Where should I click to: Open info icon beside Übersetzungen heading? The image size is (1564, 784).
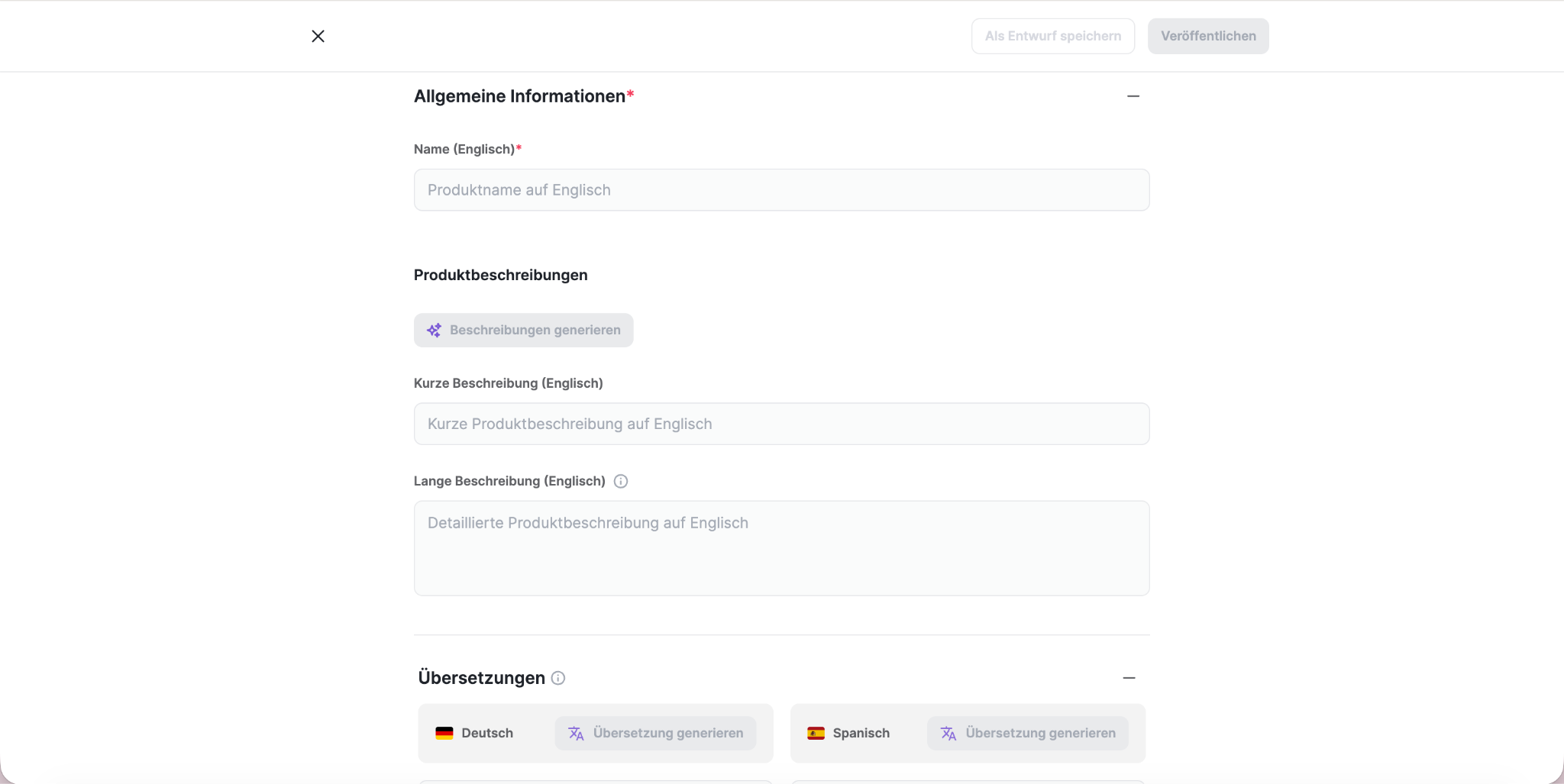558,678
